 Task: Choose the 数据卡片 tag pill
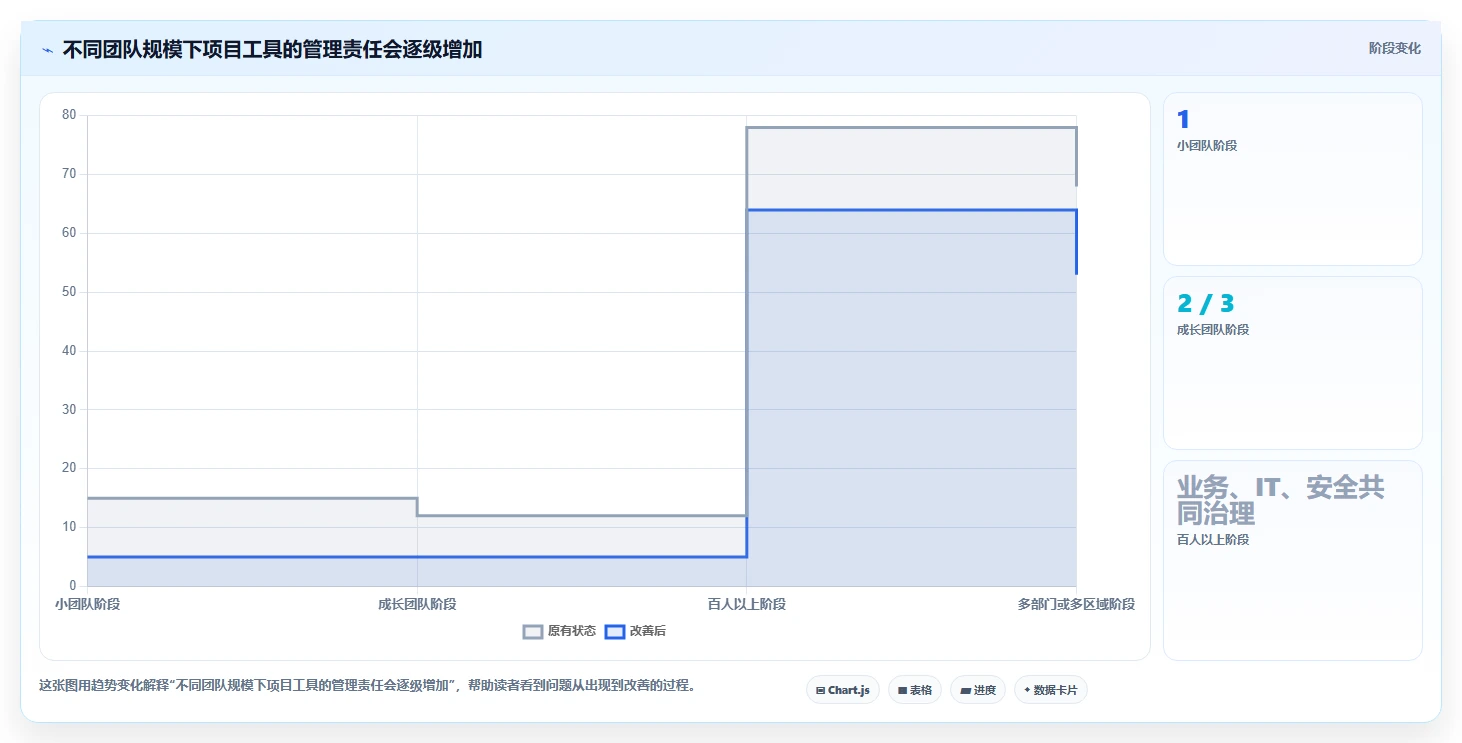pyautogui.click(x=1051, y=690)
